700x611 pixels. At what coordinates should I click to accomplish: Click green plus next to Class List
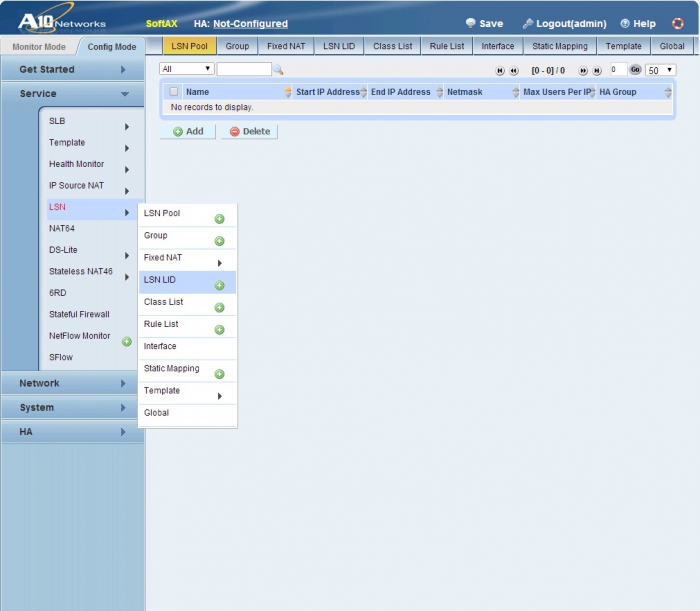pyautogui.click(x=219, y=308)
